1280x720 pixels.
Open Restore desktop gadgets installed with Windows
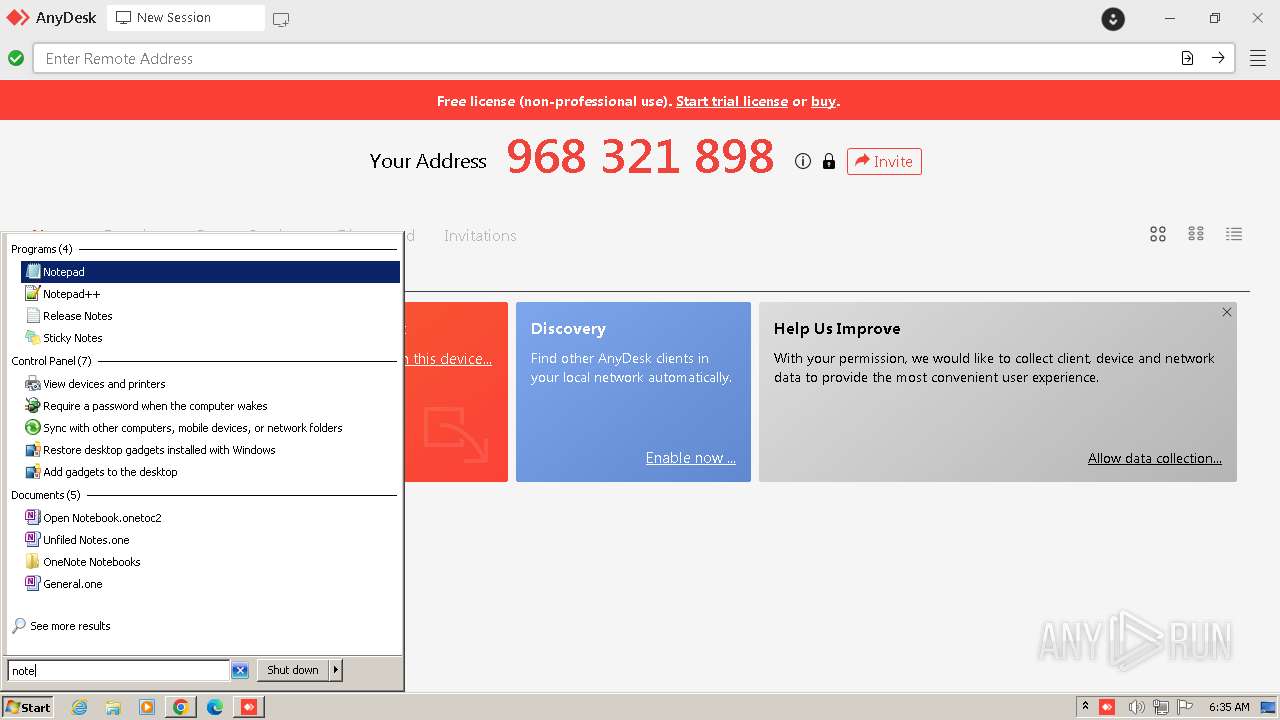(x=210, y=450)
